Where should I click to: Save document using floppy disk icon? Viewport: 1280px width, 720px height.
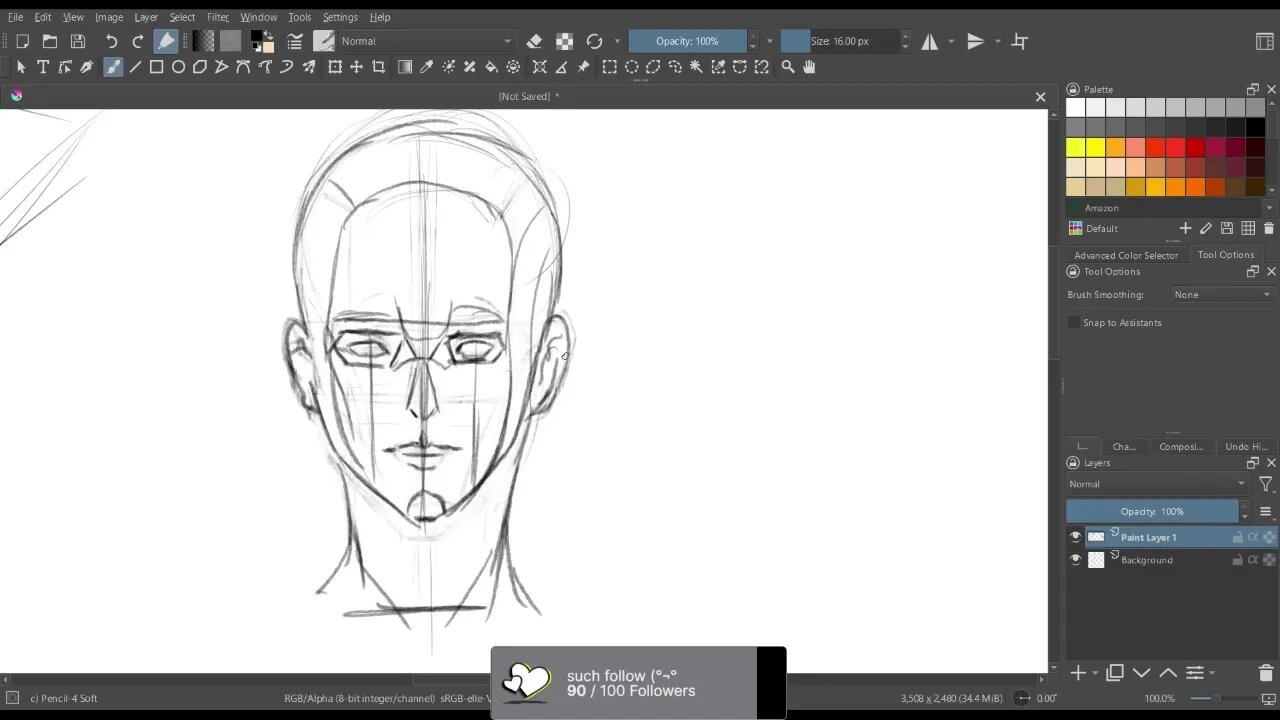tap(77, 41)
